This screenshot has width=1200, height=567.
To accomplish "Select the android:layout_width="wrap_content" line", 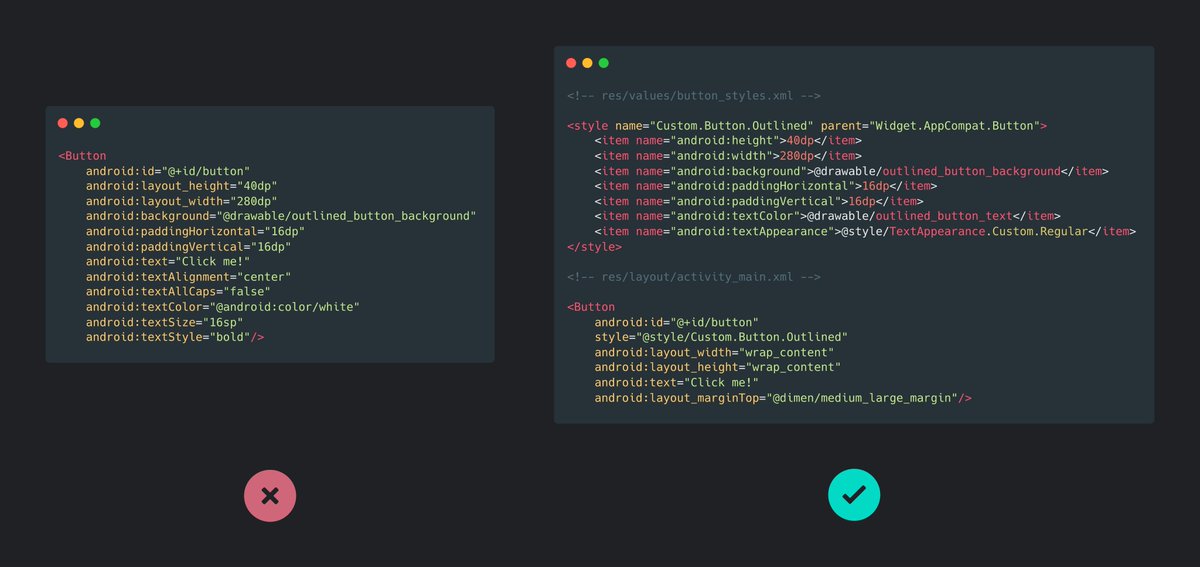I will (714, 352).
